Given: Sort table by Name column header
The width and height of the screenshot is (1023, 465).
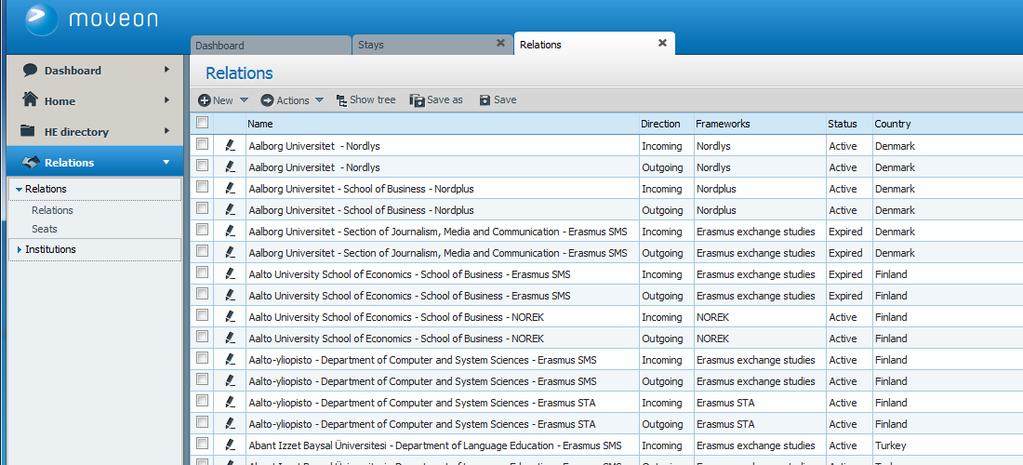Looking at the screenshot, I should [442, 123].
